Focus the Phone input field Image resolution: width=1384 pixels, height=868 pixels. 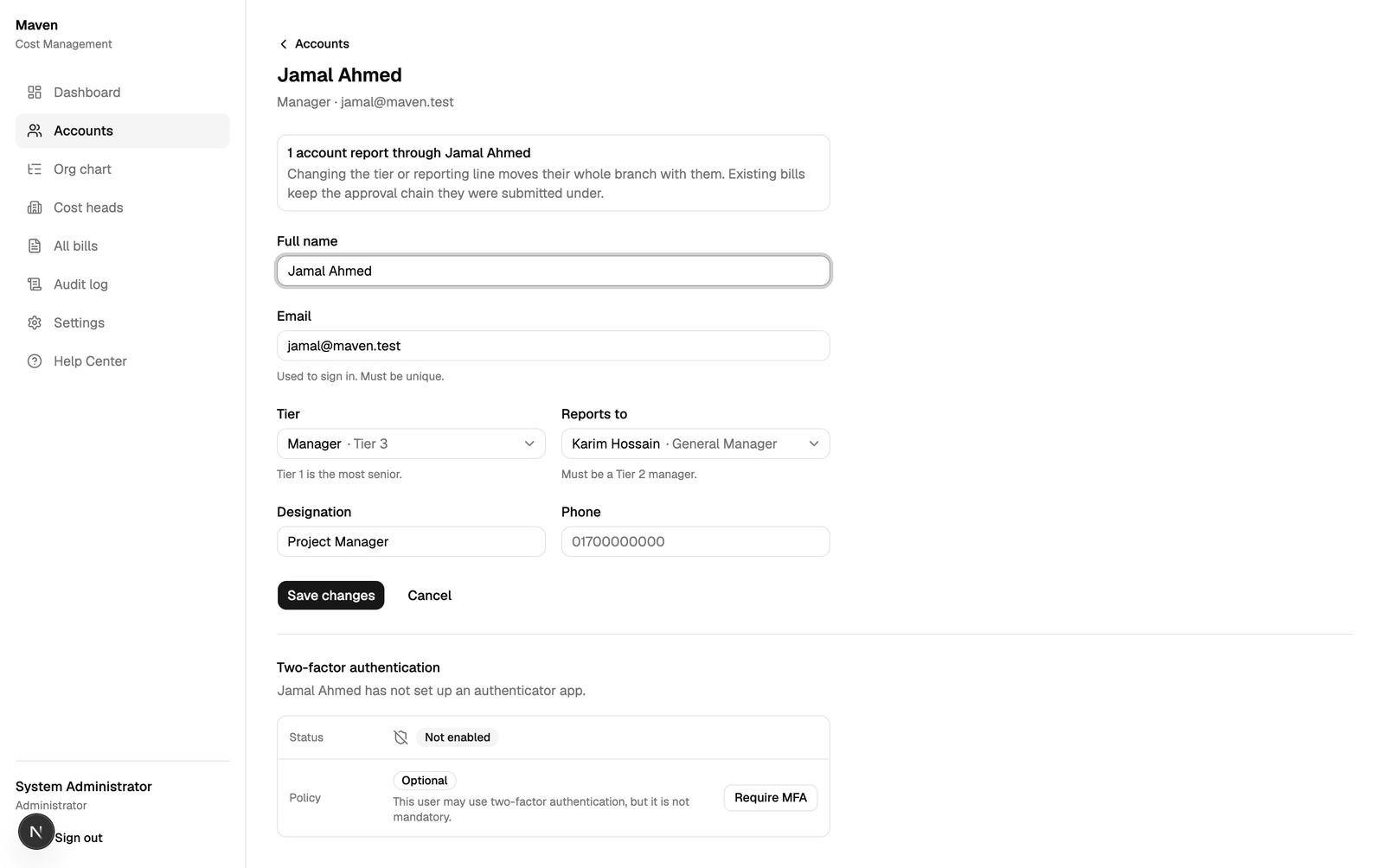pos(695,542)
